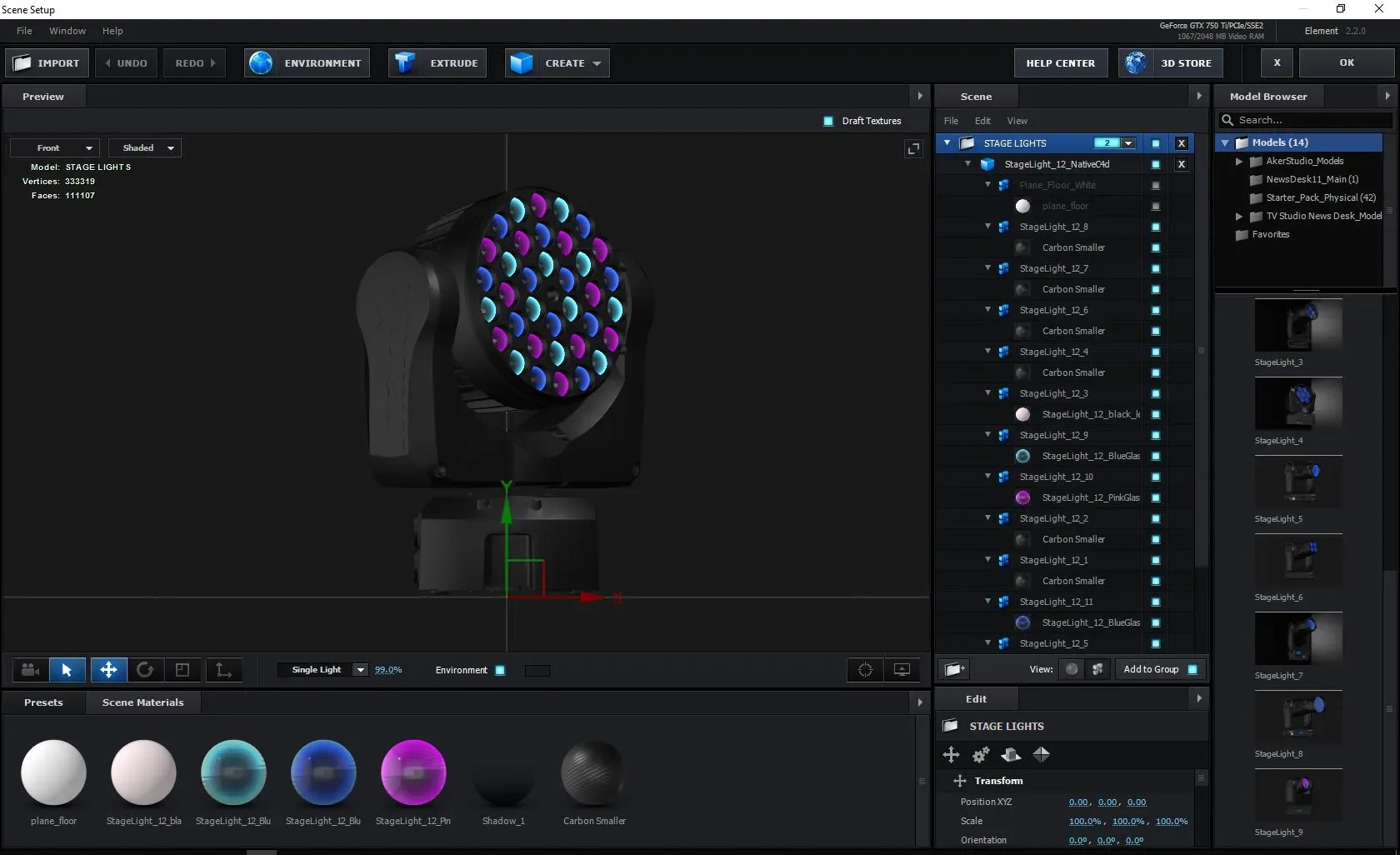
Task: Select the scale tool icon
Action: 182,670
